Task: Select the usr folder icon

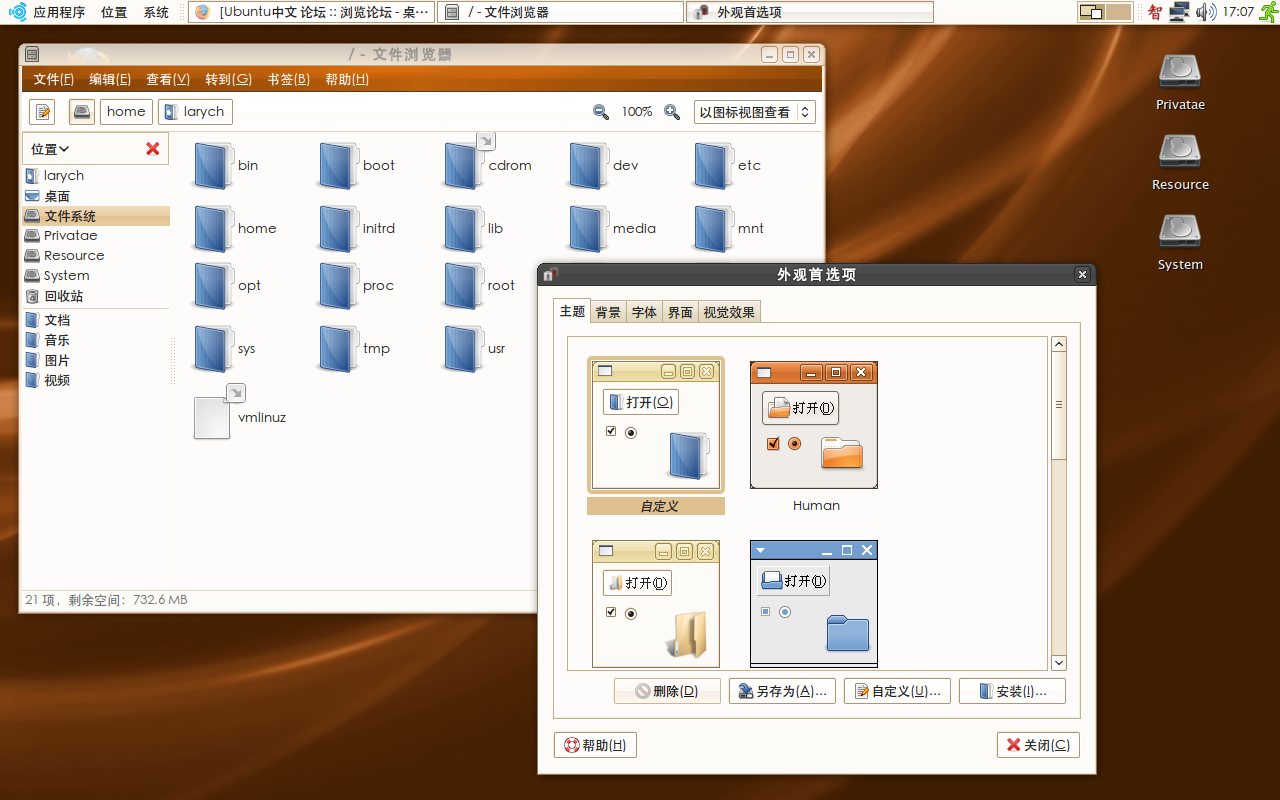Action: pos(462,349)
